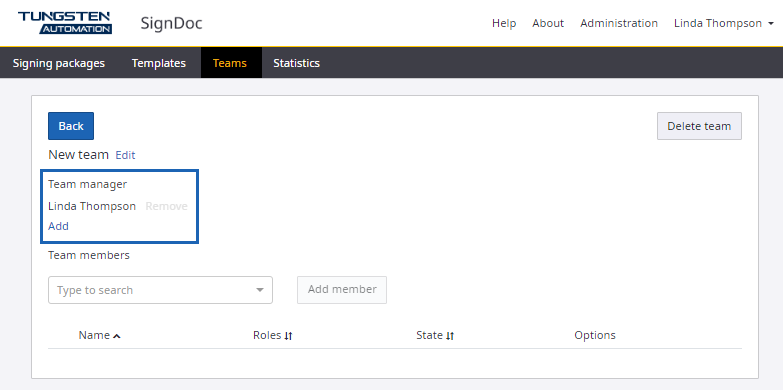This screenshot has height=390, width=783.
Task: Switch to Templates tab
Action: click(x=159, y=63)
